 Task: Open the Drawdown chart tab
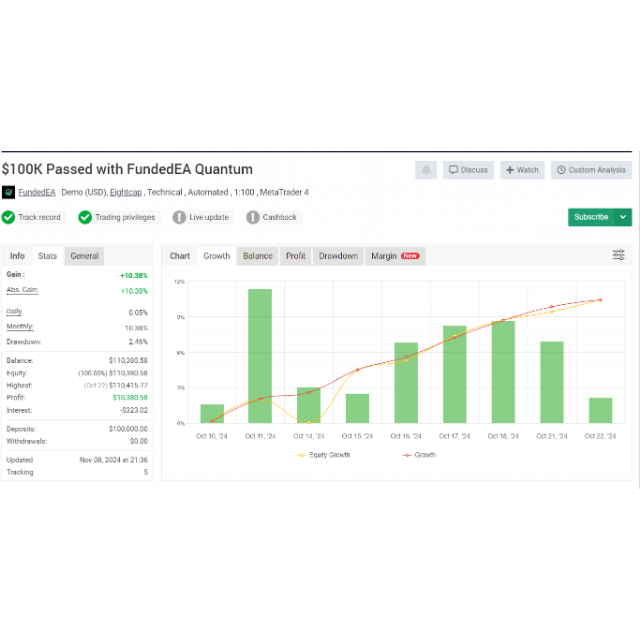[338, 256]
